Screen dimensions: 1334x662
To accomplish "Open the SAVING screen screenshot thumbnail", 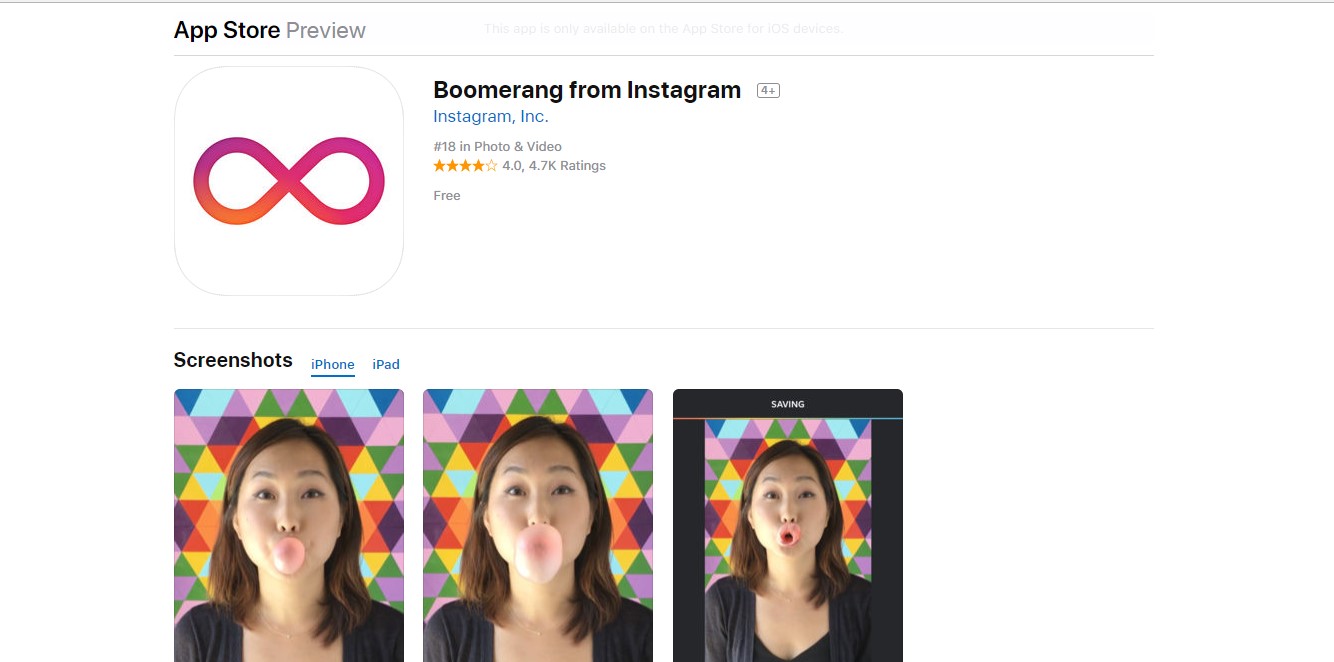I will (788, 525).
